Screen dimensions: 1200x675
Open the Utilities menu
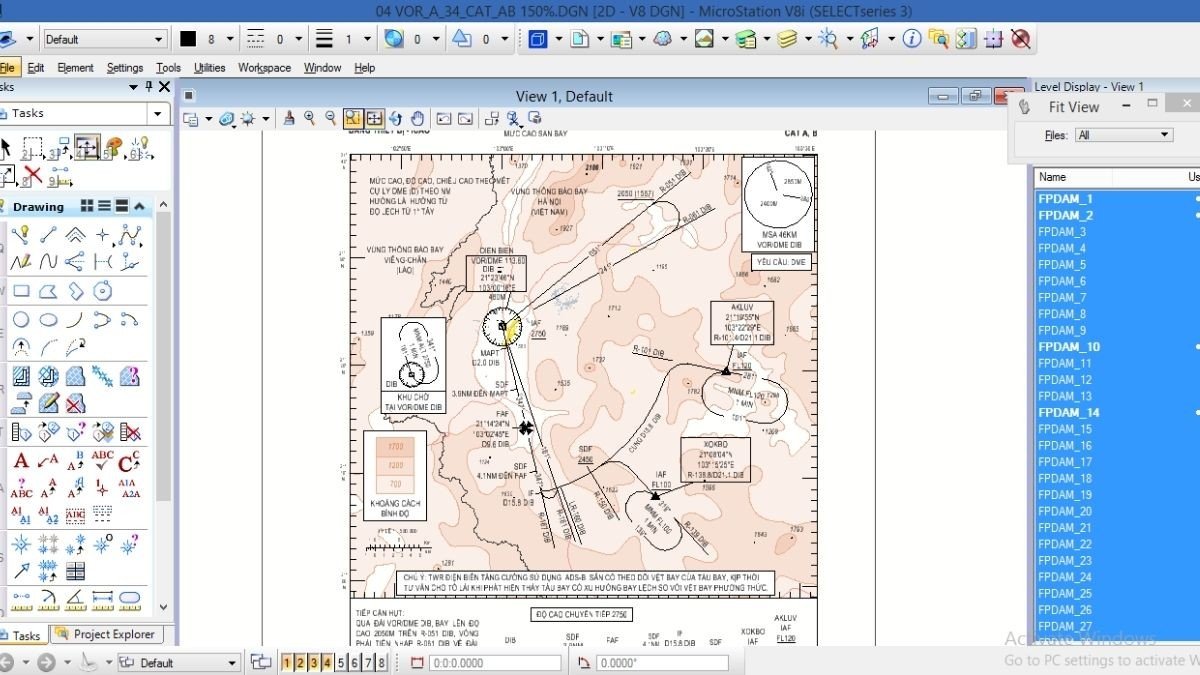pyautogui.click(x=210, y=68)
